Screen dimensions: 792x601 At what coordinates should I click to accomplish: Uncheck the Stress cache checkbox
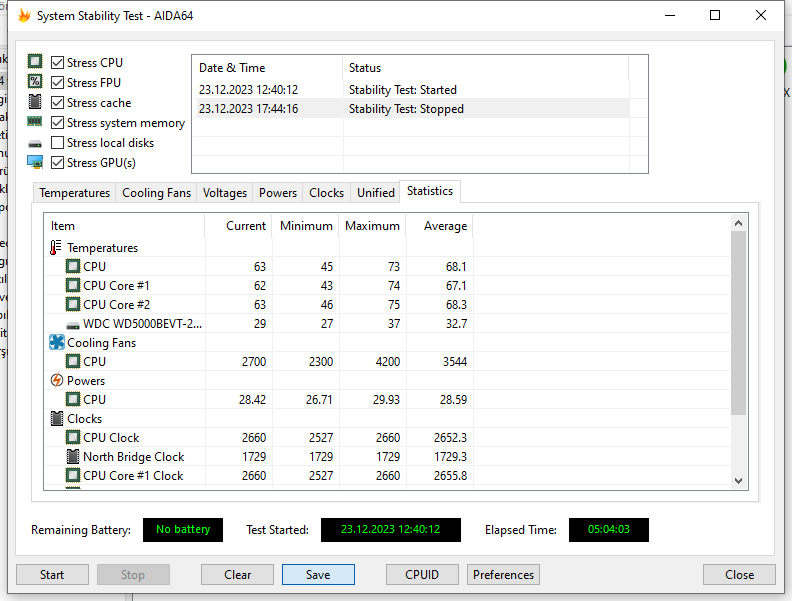(x=58, y=103)
